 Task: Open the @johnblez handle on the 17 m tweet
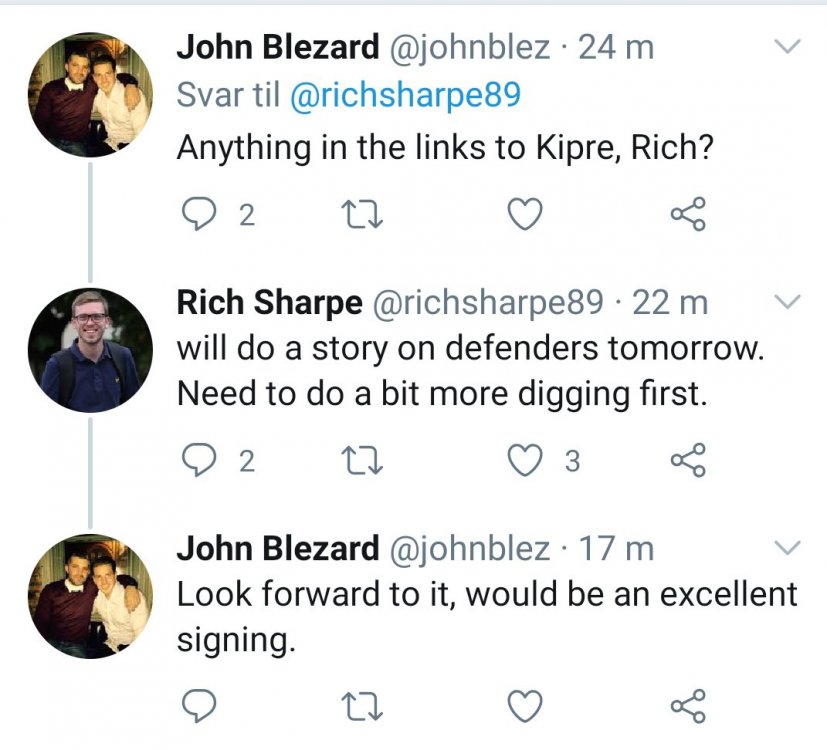tap(468, 548)
